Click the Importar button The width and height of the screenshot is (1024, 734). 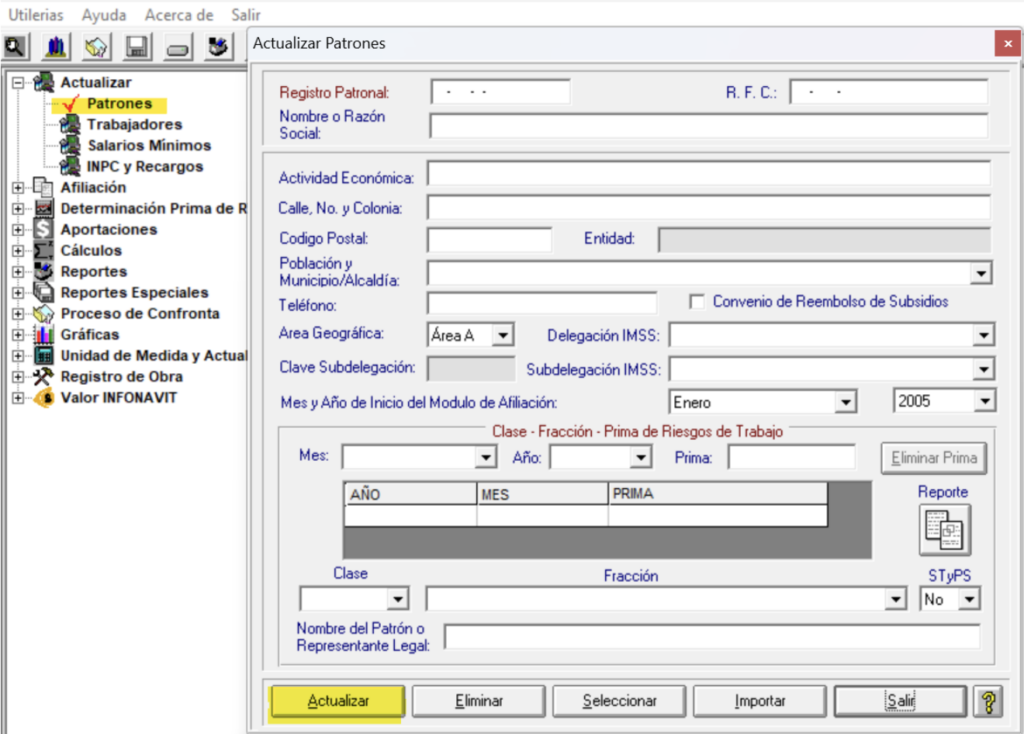point(760,701)
